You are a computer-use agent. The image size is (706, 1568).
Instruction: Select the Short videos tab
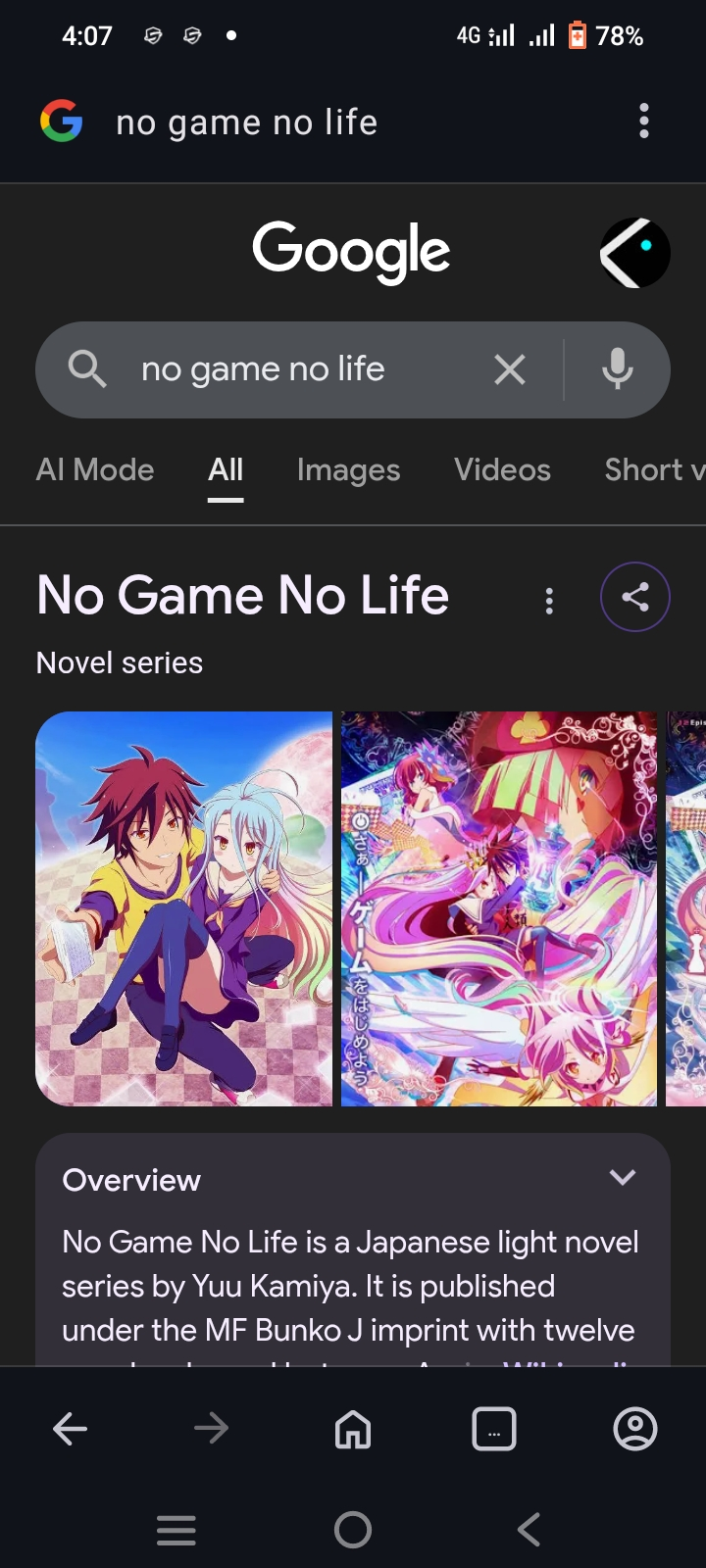point(654,470)
